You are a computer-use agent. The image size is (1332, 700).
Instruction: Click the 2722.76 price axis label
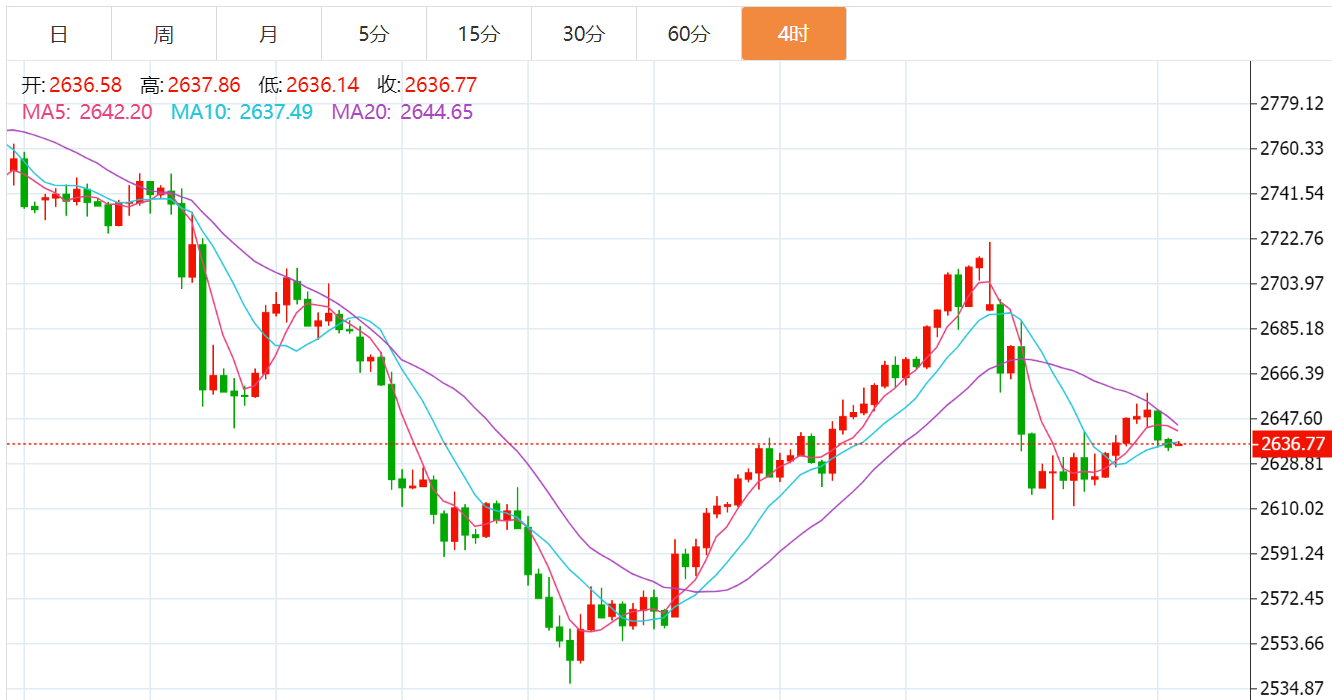[x=1293, y=239]
